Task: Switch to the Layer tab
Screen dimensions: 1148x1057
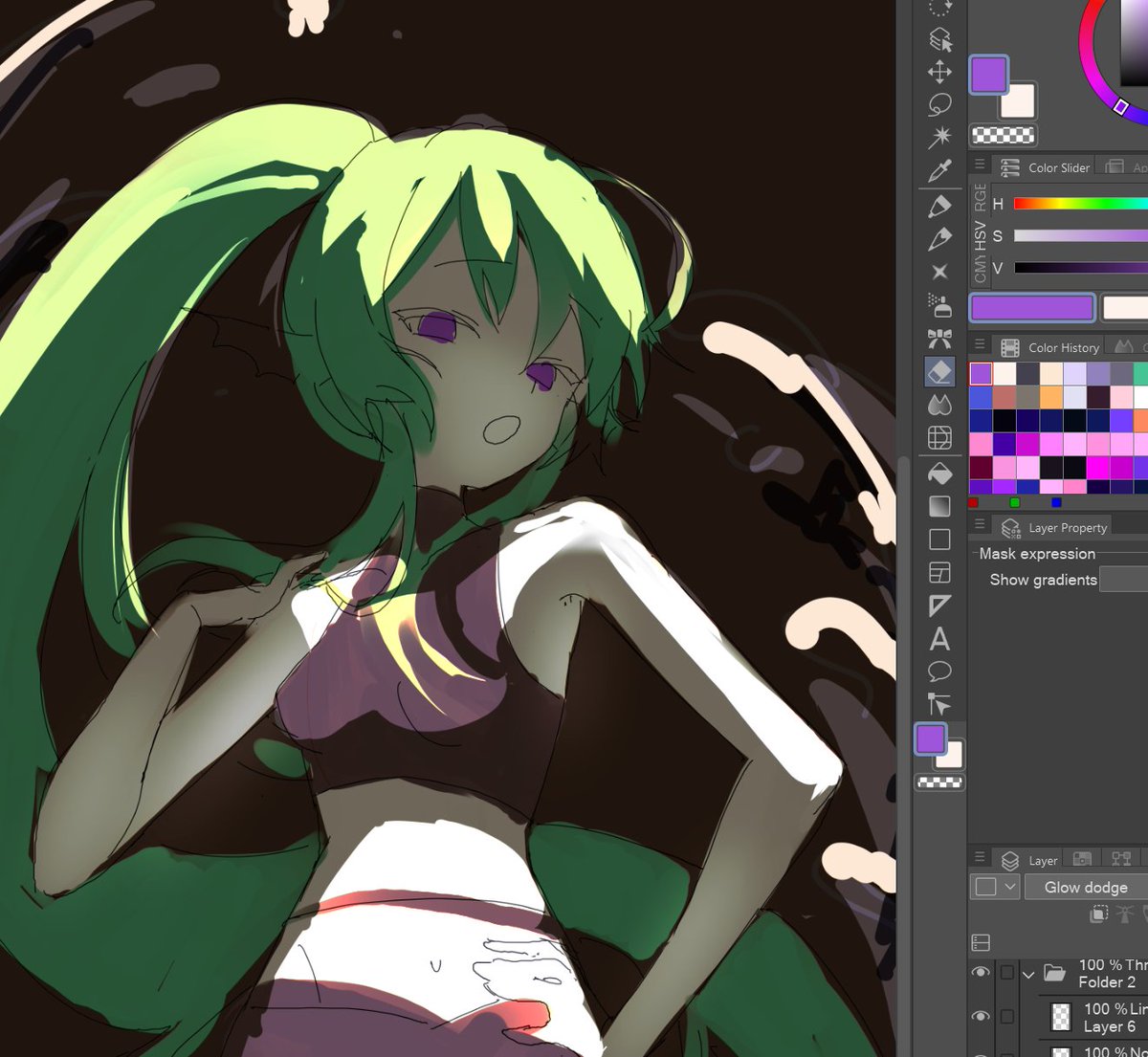Action: [x=1029, y=860]
